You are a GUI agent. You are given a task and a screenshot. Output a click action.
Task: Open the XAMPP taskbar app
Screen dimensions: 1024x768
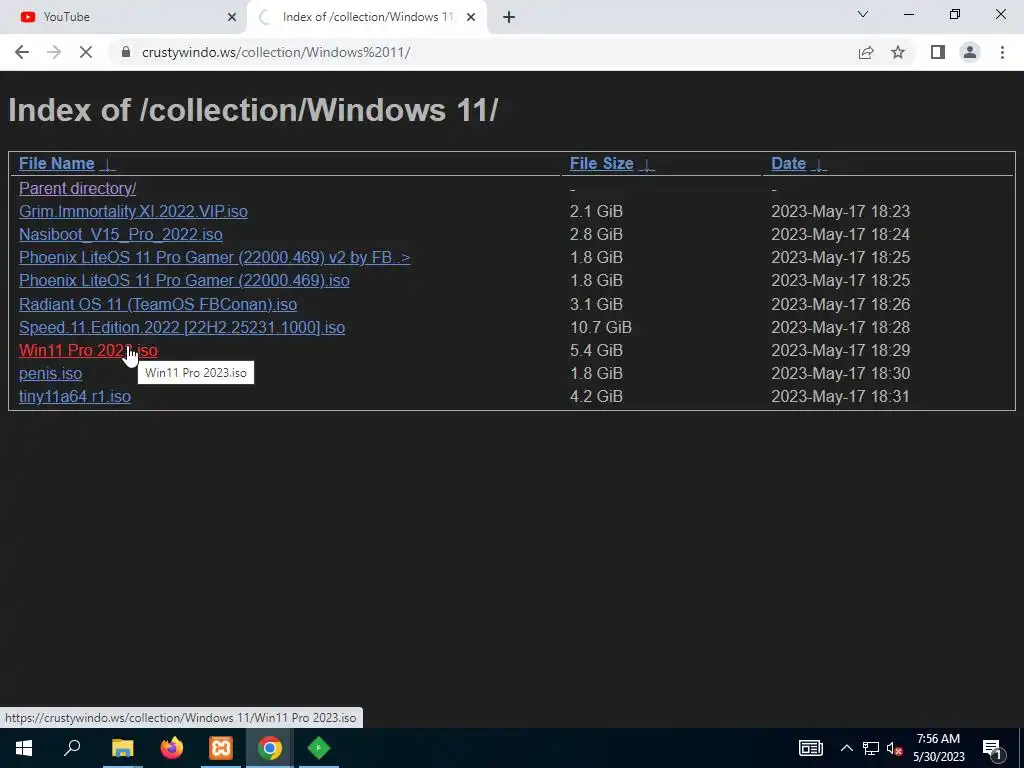[221, 748]
